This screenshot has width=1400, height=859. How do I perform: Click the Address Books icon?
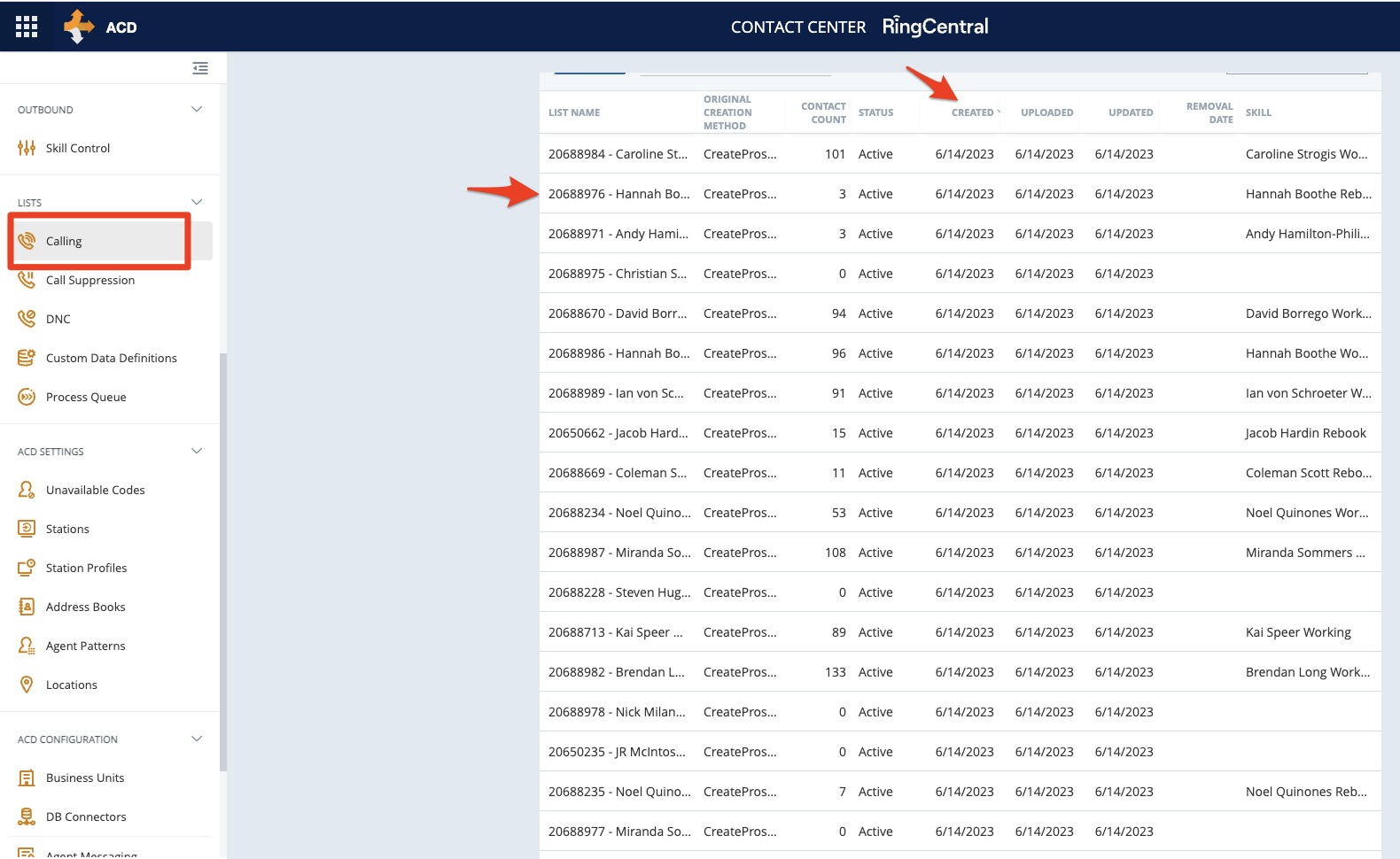click(x=27, y=607)
